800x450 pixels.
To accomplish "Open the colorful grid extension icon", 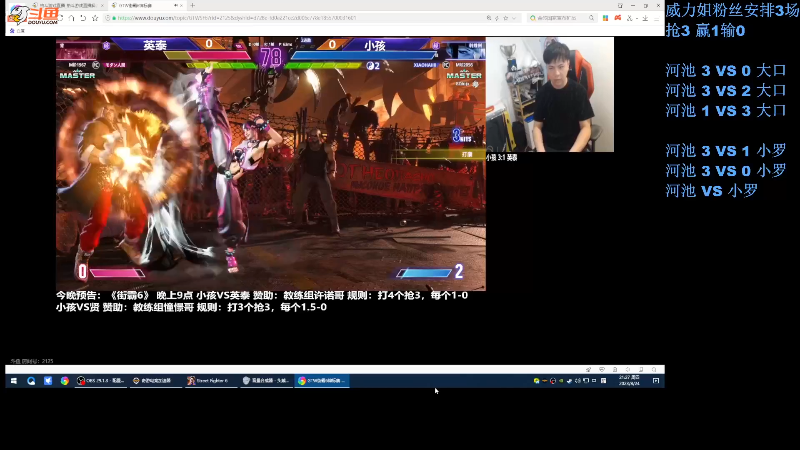I will point(605,18).
